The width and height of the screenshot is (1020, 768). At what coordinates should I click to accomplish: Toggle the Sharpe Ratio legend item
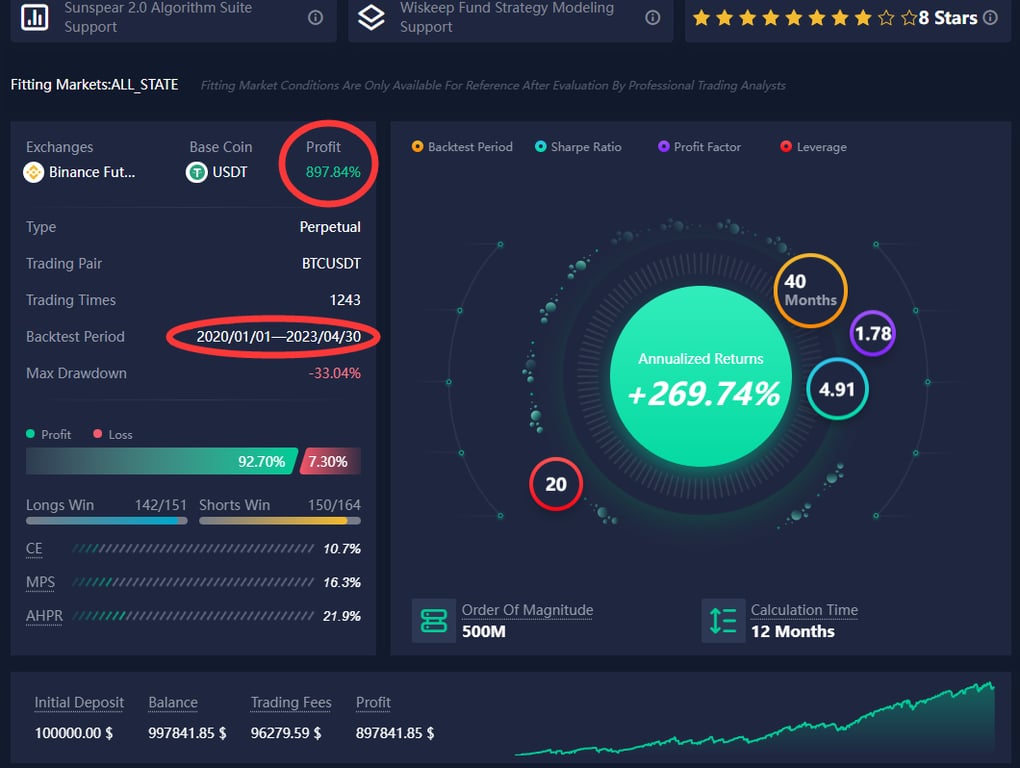tap(578, 147)
